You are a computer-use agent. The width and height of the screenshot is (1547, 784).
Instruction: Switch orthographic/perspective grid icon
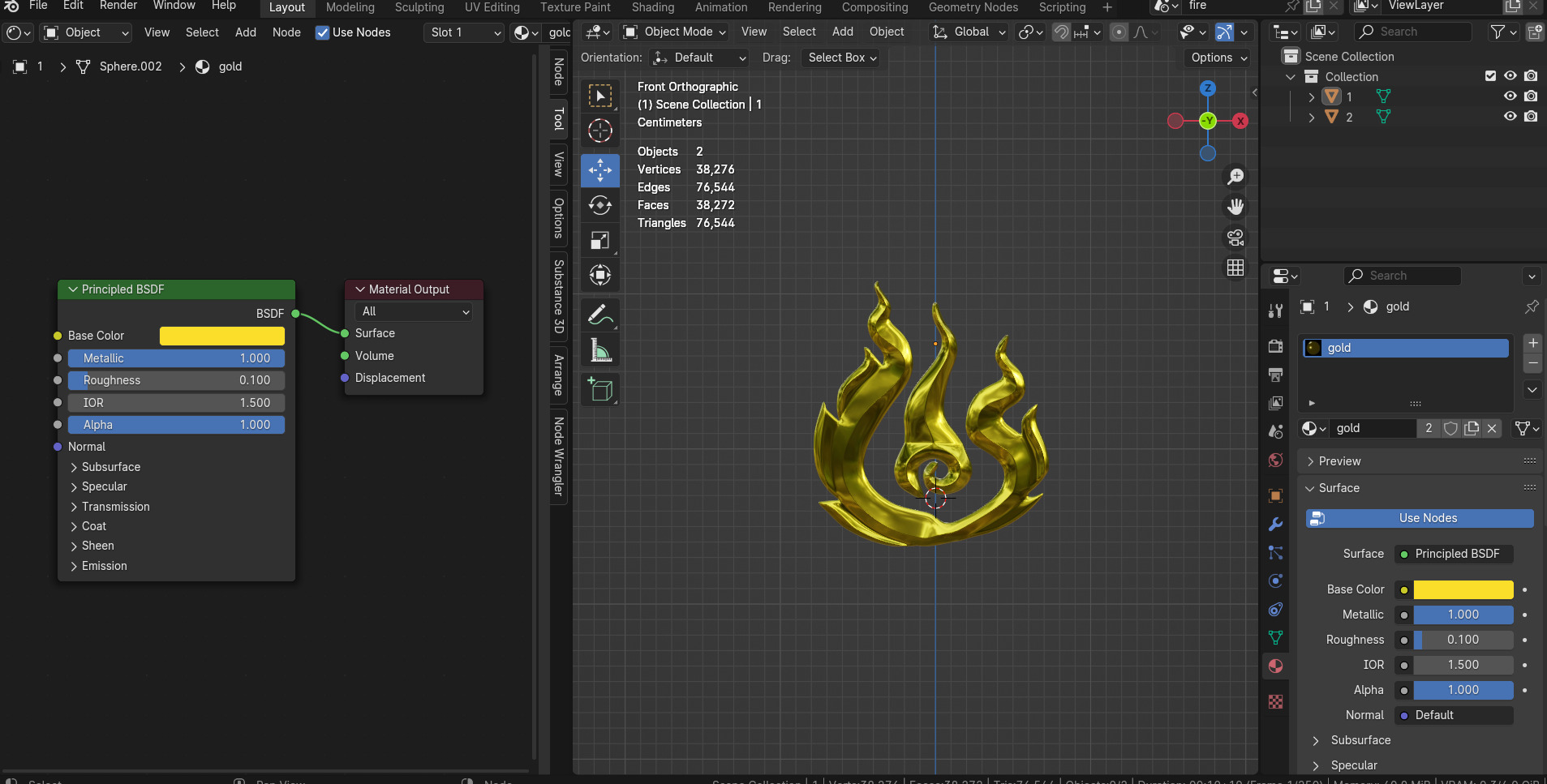(1235, 268)
